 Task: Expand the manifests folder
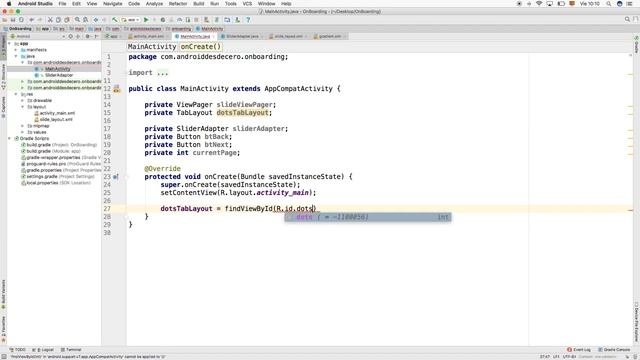(17, 50)
